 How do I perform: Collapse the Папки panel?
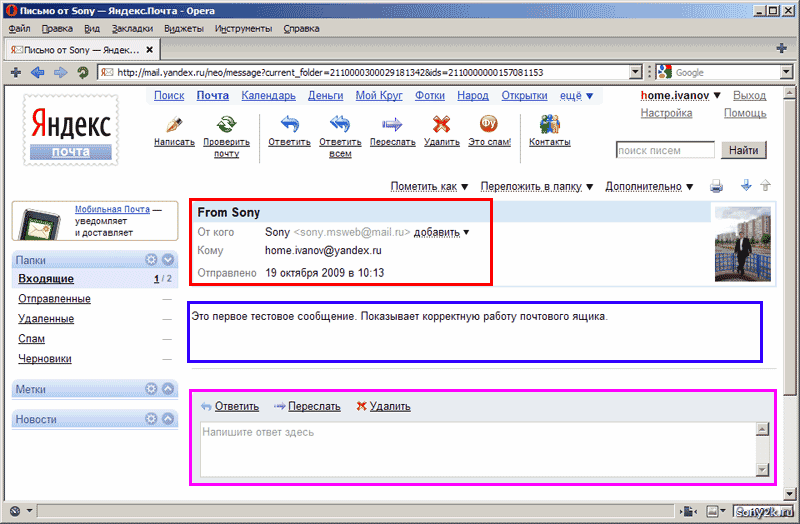click(x=168, y=260)
